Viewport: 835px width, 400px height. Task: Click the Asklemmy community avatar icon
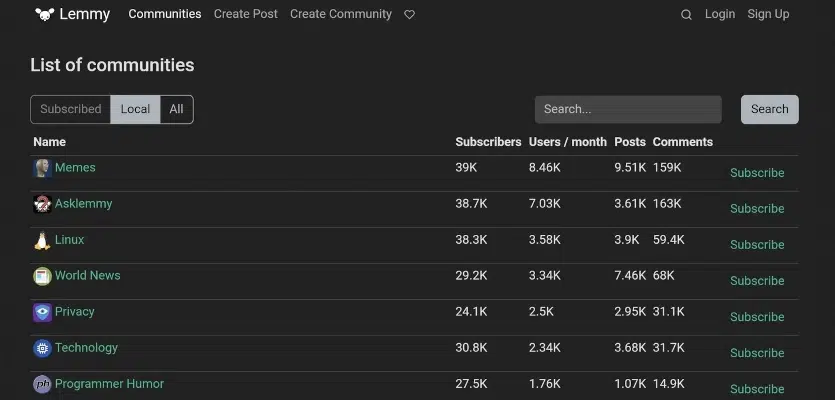[x=42, y=204]
